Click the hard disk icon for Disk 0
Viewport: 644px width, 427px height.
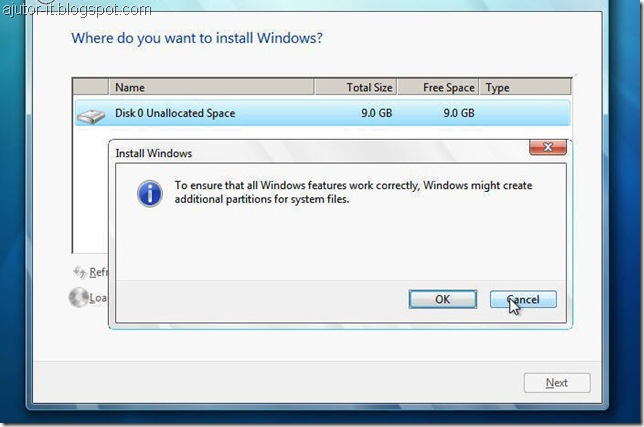click(91, 116)
